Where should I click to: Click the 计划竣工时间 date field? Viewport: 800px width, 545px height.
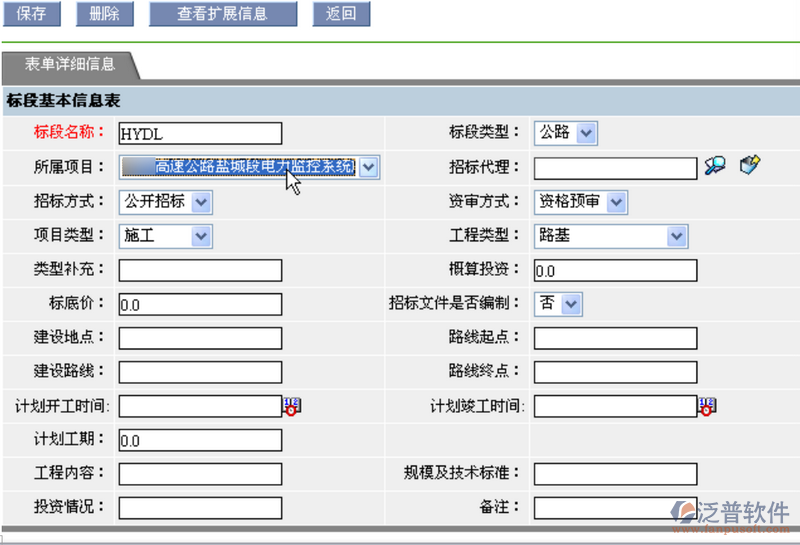click(x=615, y=406)
